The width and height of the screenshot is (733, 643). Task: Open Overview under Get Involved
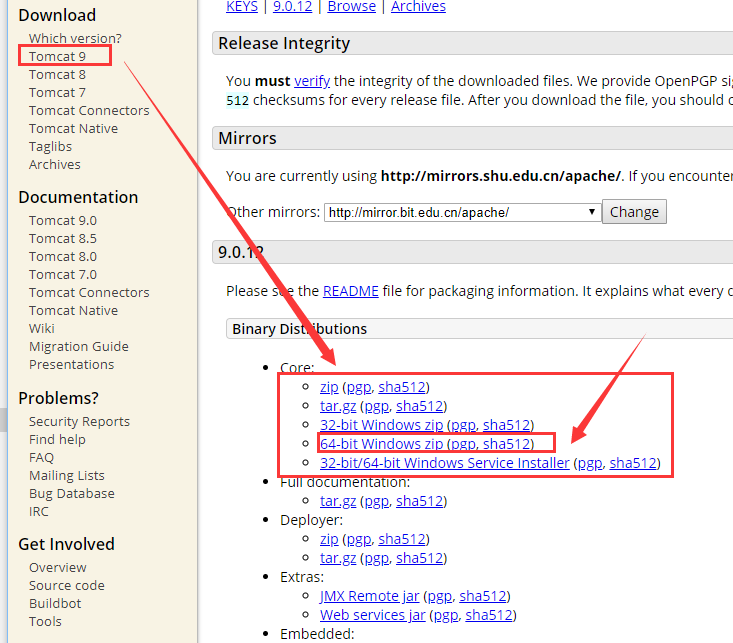click(57, 567)
